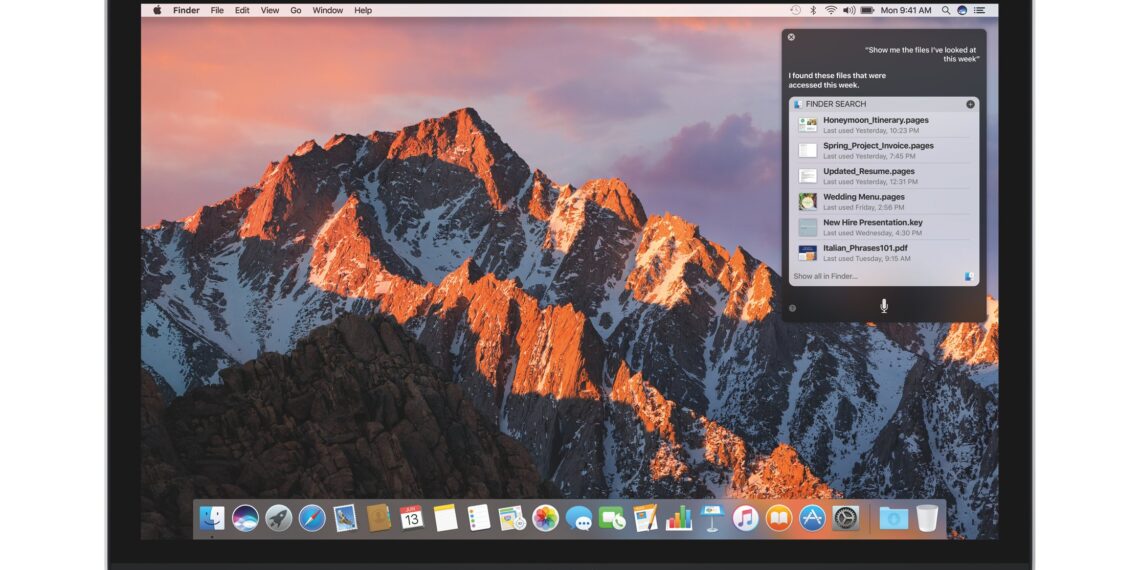The width and height of the screenshot is (1140, 570).
Task: Open Honeymoon_Itinerary.pages from results
Action: coord(875,120)
